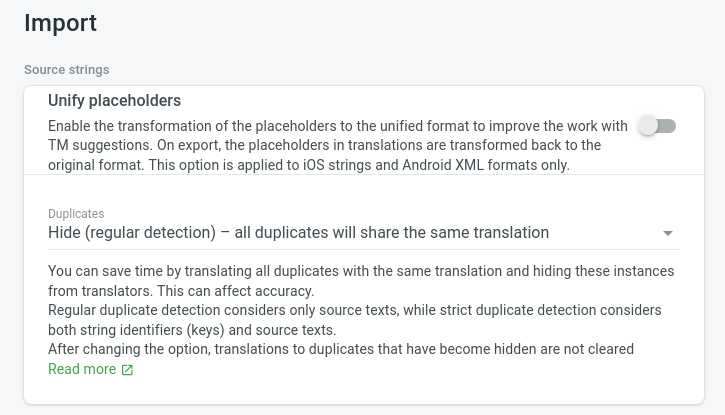Open the Read more link

(82, 369)
